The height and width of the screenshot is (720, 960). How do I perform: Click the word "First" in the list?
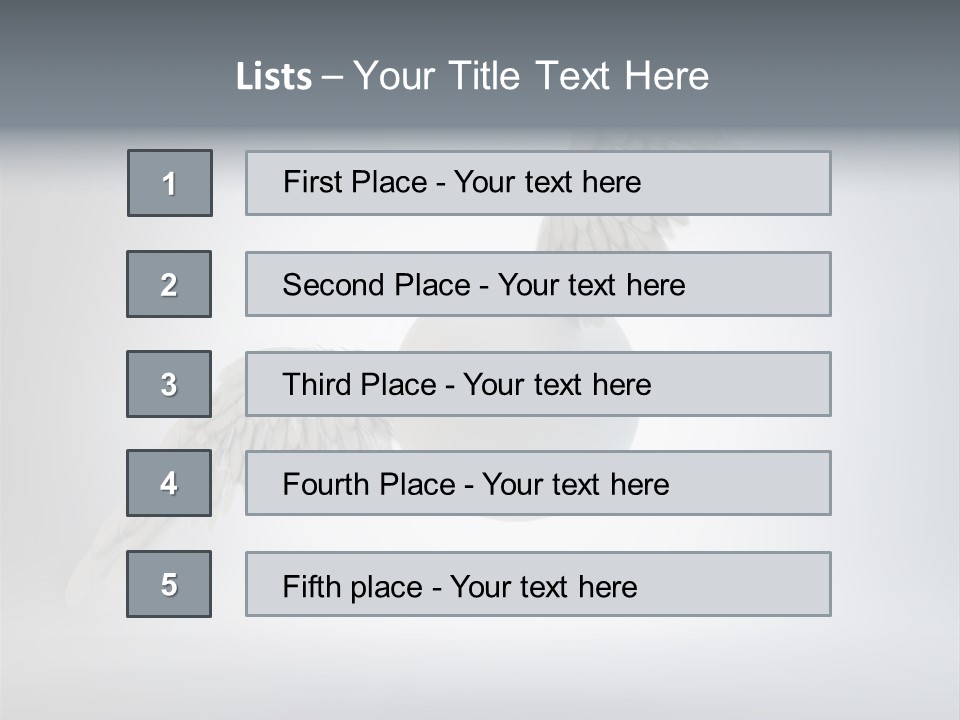pos(309,182)
